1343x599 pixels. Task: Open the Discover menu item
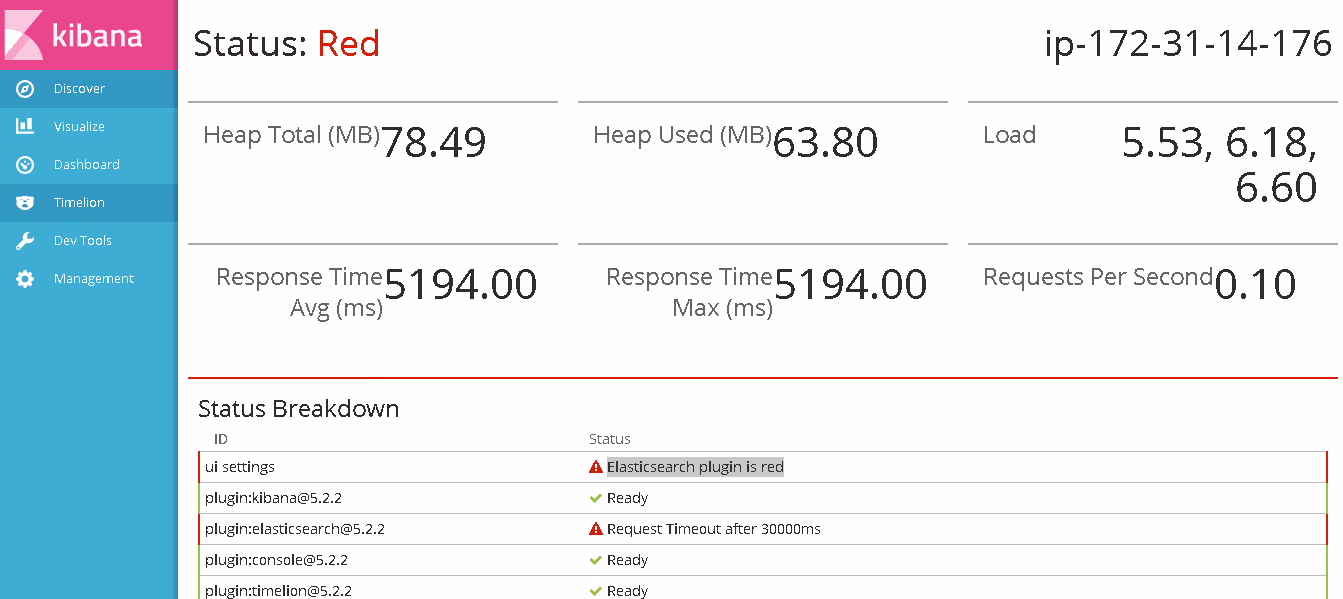(x=80, y=89)
